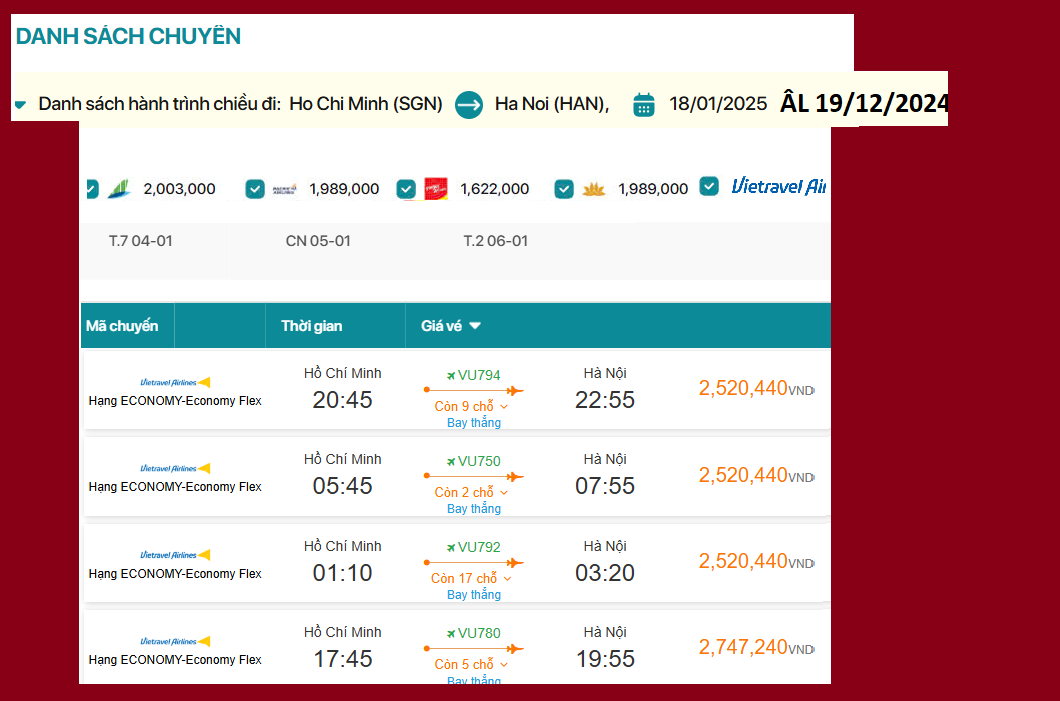Viewport: 1060px width, 701px height.
Task: Expand seat details via Còn 9 chỗ chevron
Action: 502,406
